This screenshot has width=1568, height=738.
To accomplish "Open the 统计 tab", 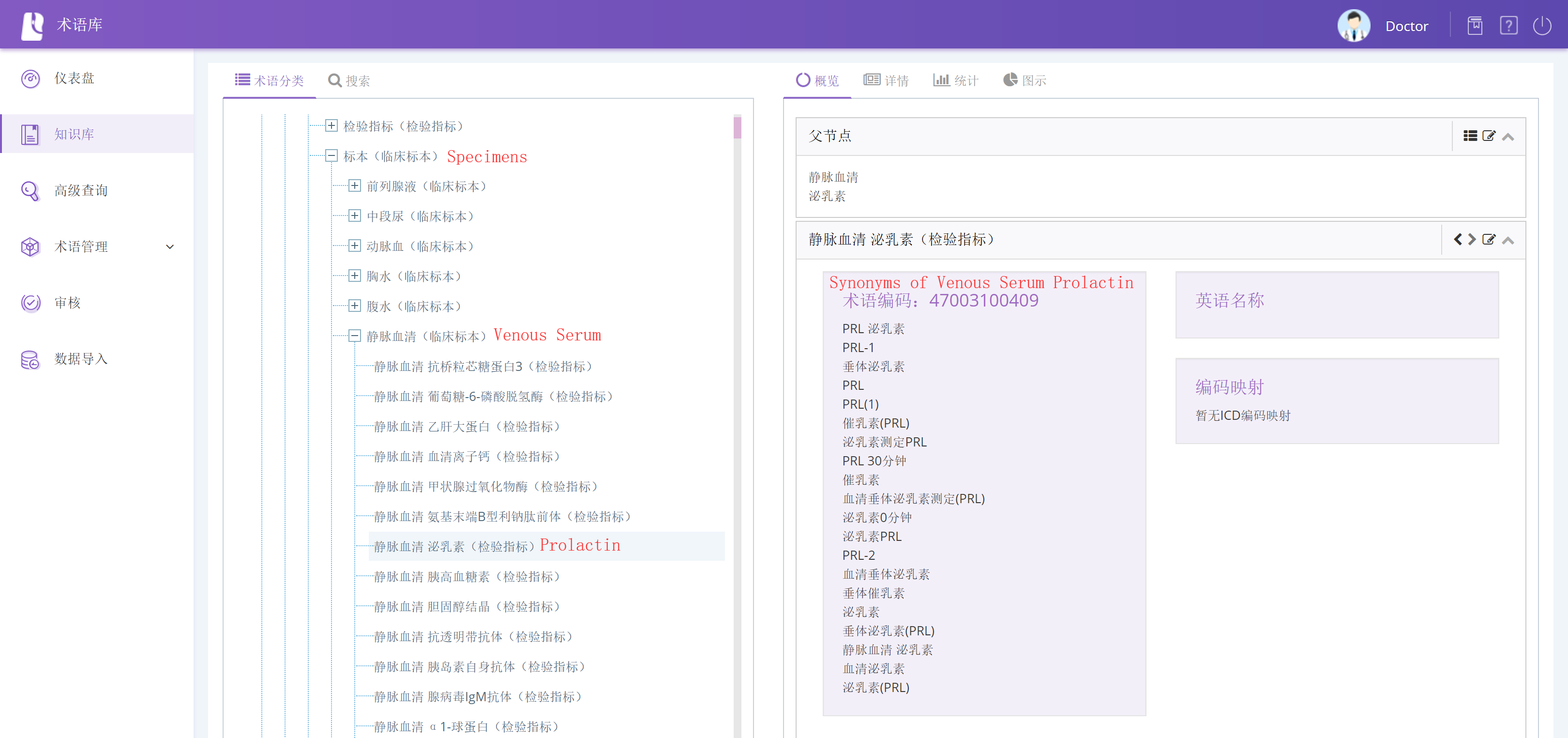I will (x=956, y=80).
